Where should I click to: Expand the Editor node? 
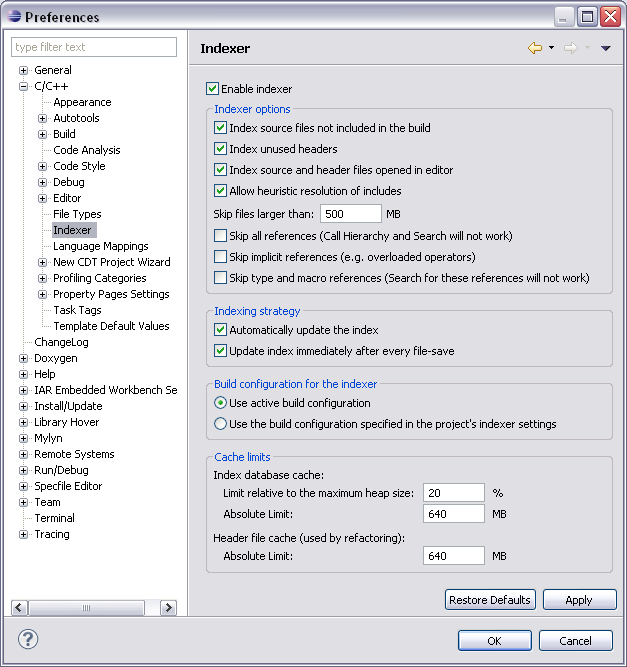click(42, 198)
